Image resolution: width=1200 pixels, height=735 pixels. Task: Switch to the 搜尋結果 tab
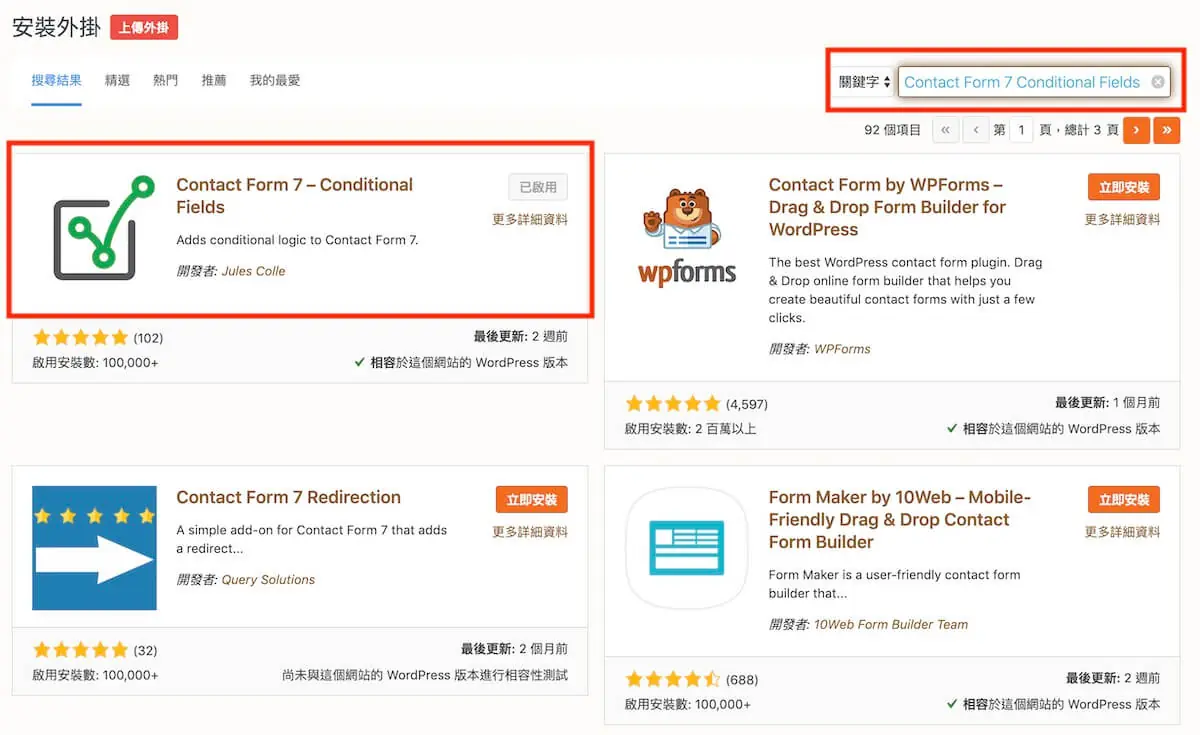point(56,80)
